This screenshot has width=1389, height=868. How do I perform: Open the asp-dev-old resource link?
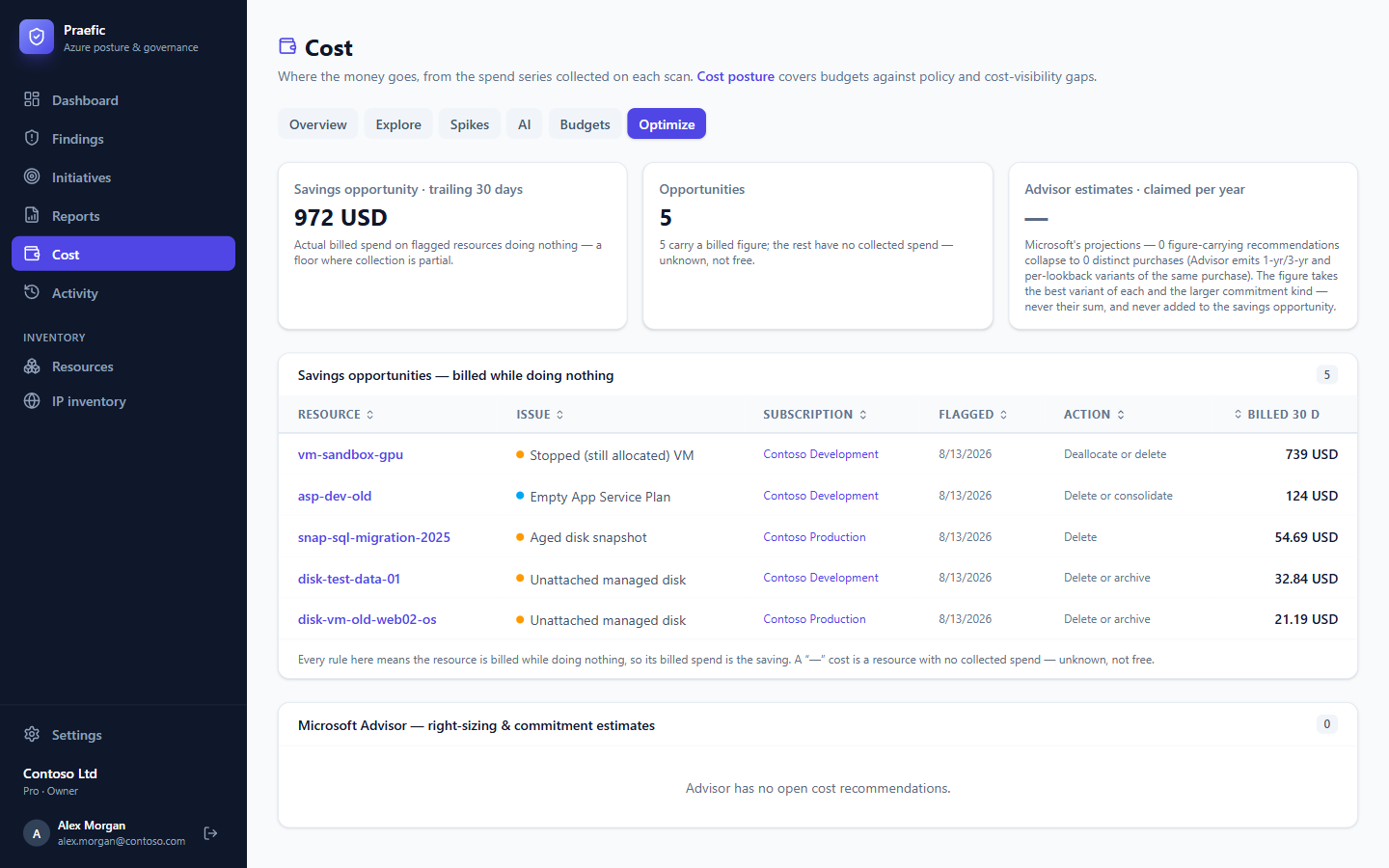[335, 496]
